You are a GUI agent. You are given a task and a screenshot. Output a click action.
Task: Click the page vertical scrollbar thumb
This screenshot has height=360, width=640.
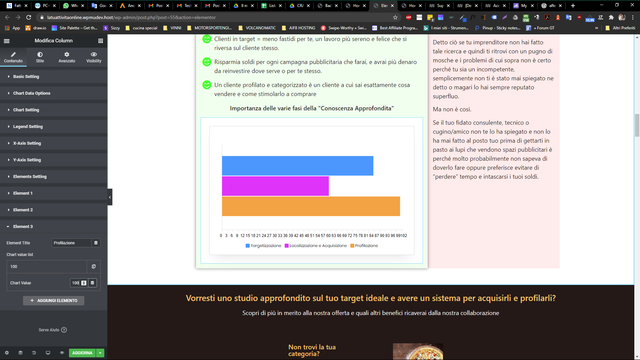tap(637, 126)
